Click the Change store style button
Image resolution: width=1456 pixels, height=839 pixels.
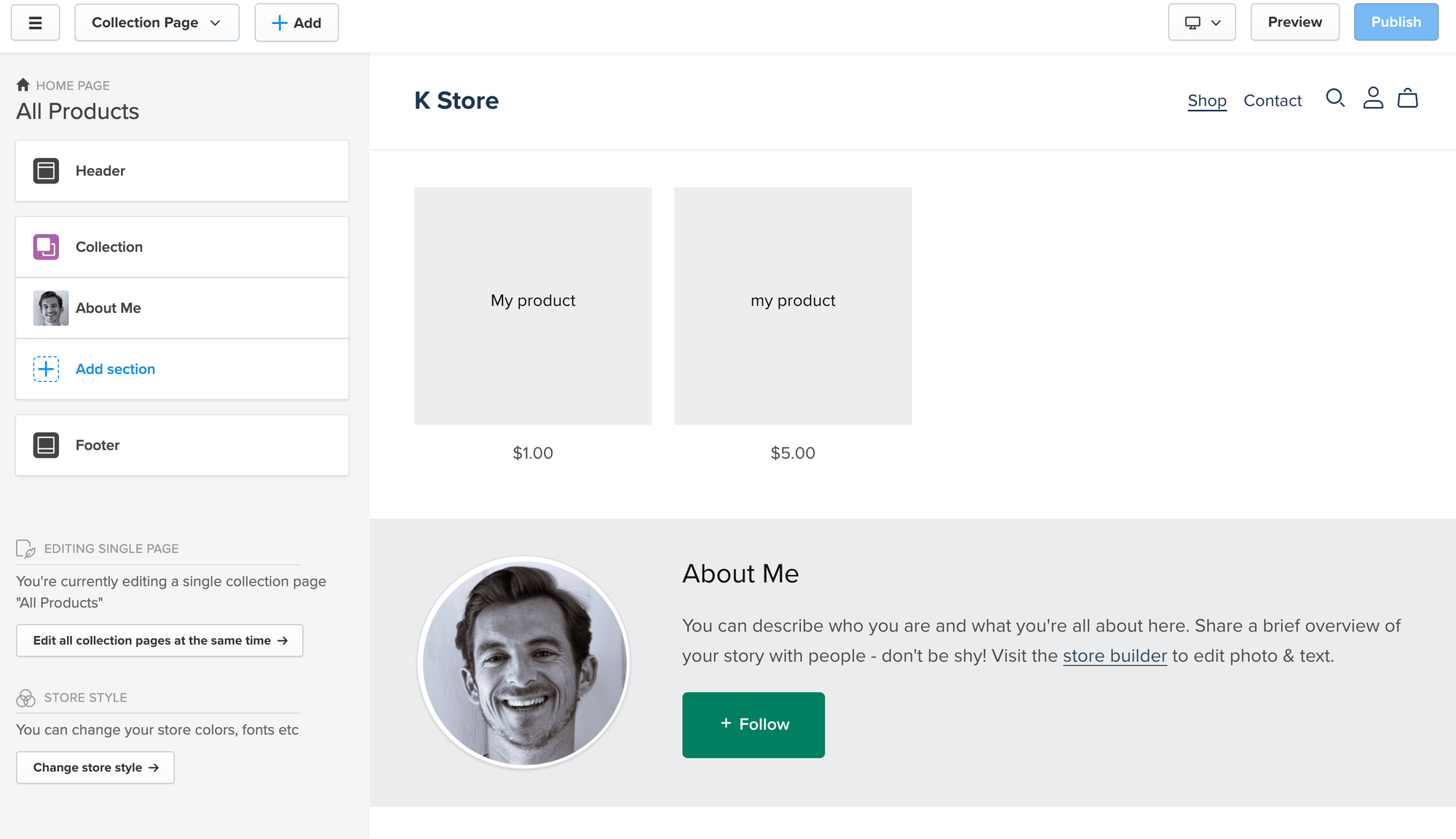tap(95, 768)
